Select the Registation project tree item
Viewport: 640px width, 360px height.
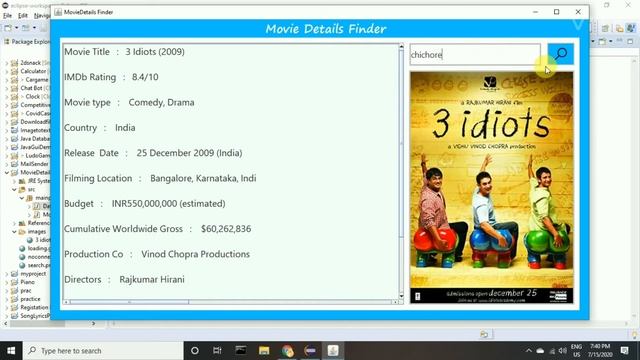click(34, 307)
